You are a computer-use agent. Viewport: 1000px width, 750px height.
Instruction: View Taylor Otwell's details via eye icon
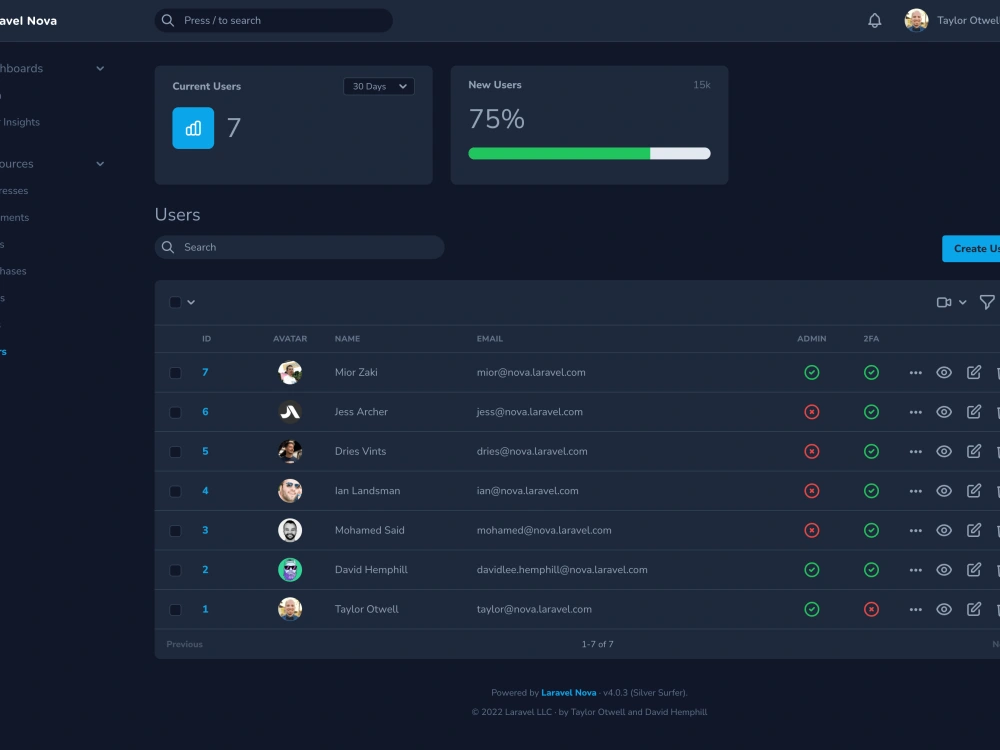tap(944, 610)
